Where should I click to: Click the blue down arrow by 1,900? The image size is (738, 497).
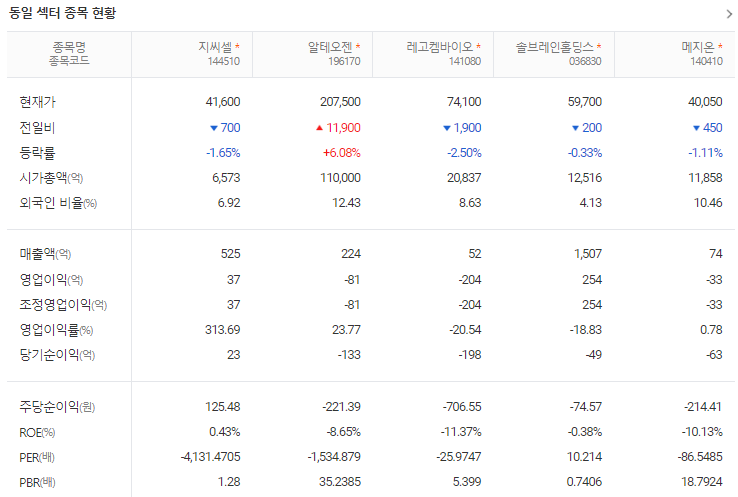coord(447,128)
